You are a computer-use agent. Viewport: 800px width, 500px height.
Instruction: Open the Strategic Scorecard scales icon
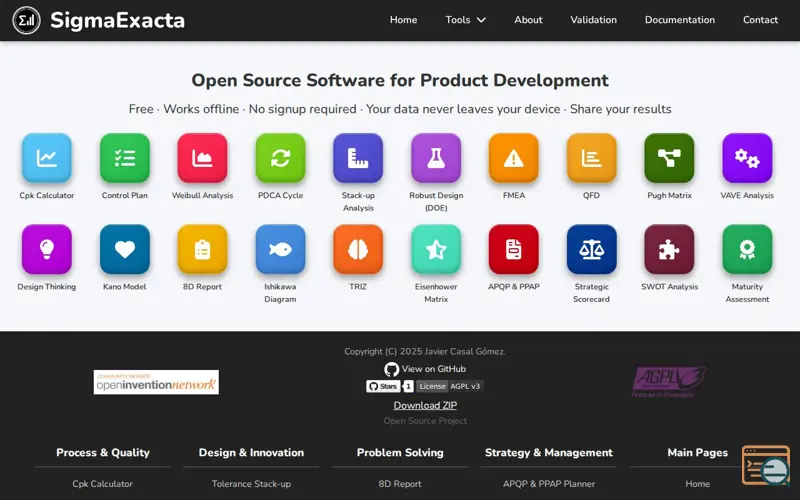[x=591, y=249]
